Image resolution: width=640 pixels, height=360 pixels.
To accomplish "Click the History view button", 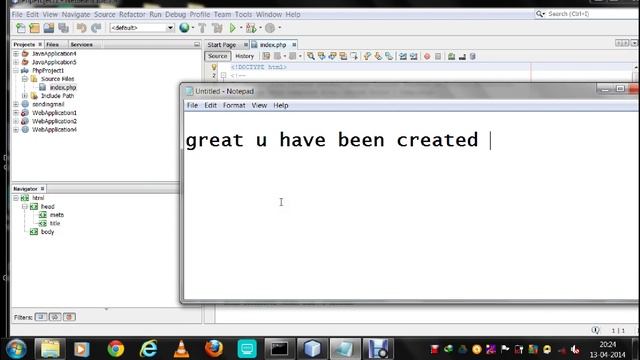I will tap(244, 56).
